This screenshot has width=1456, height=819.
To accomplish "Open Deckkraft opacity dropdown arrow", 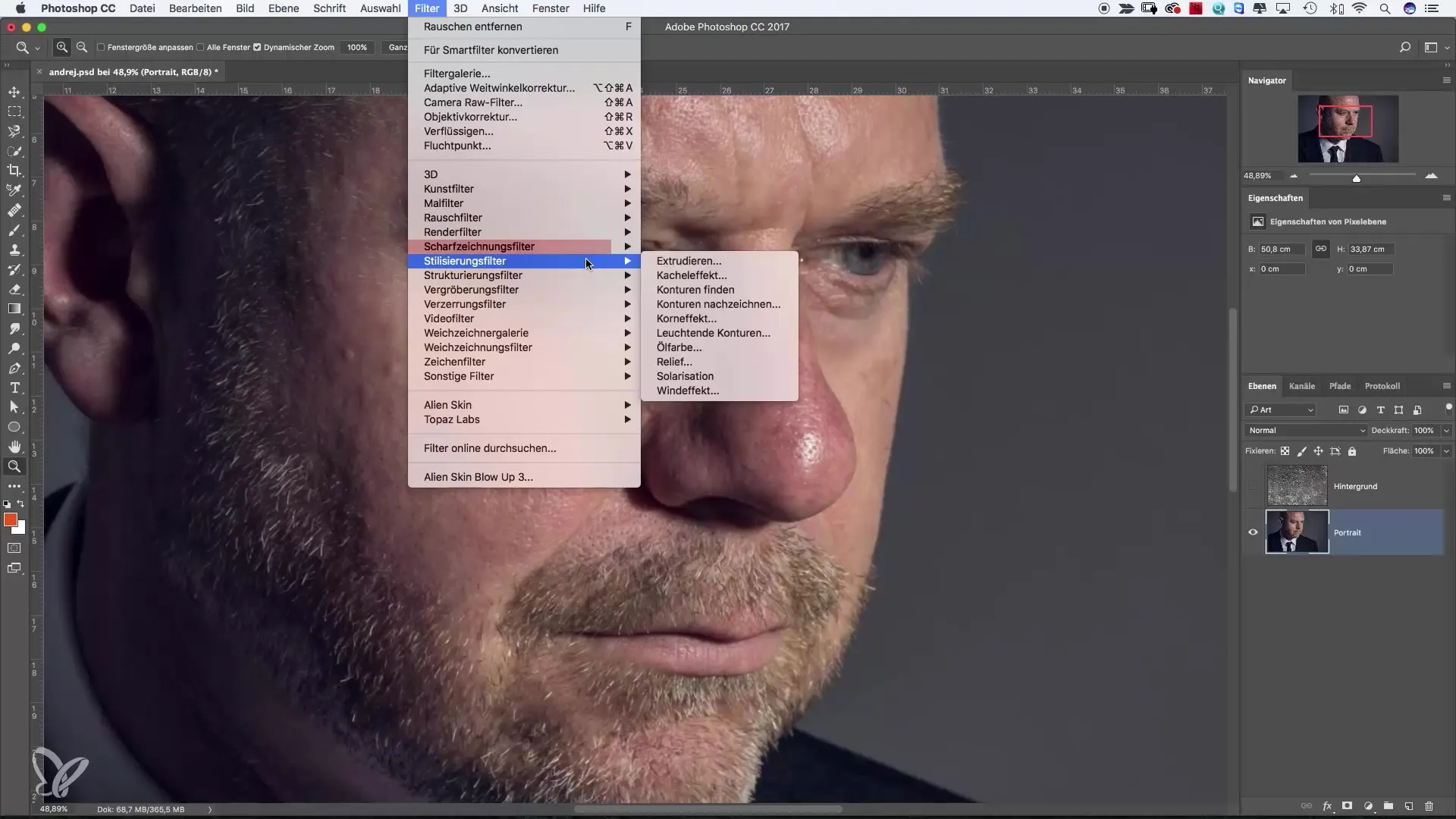I will click(1446, 430).
